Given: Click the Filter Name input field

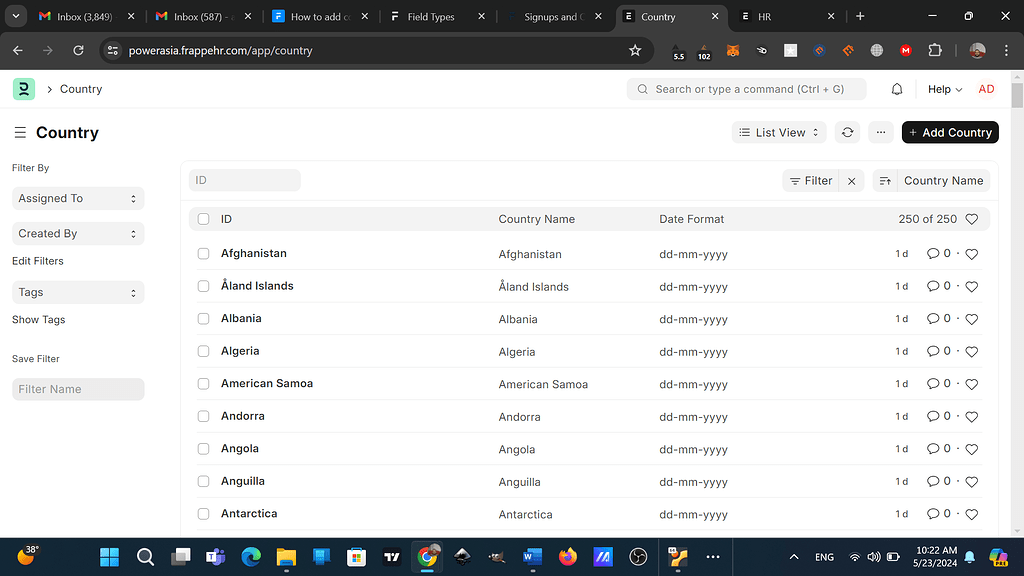Looking at the screenshot, I should [x=77, y=389].
